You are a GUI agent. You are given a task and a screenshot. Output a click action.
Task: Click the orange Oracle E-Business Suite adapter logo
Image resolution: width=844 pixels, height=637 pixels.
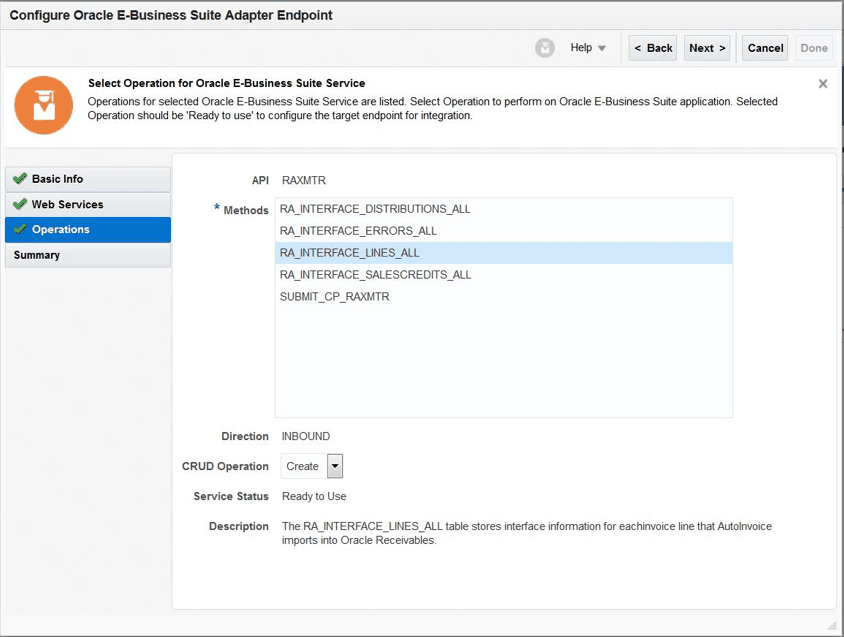[43, 103]
